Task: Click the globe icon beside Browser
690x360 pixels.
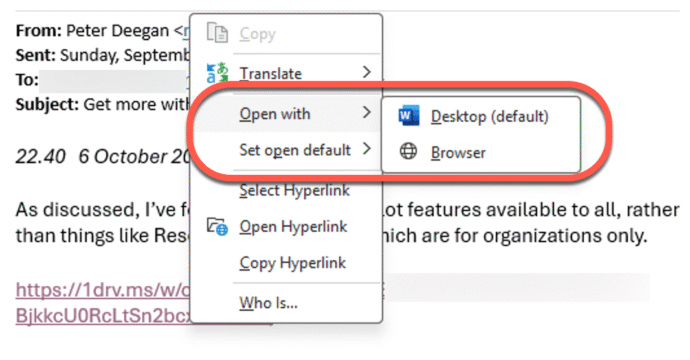Action: click(x=408, y=151)
